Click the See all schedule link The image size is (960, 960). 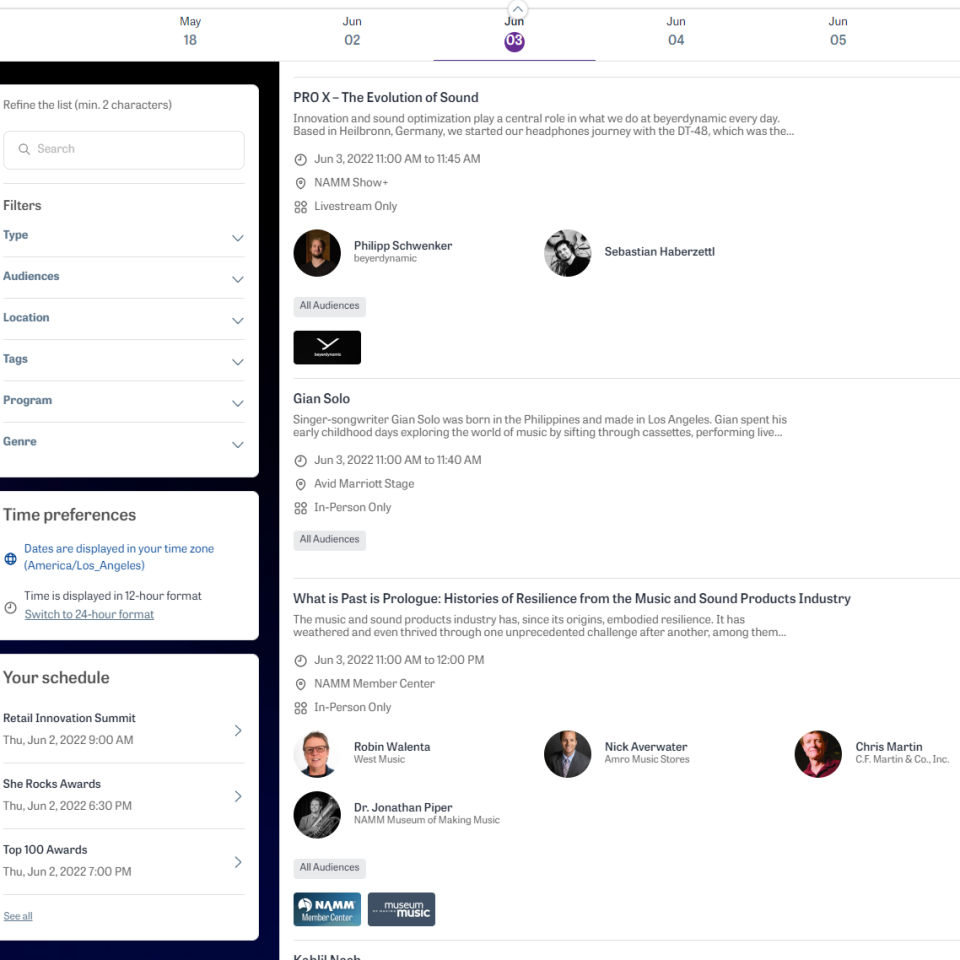[18, 916]
